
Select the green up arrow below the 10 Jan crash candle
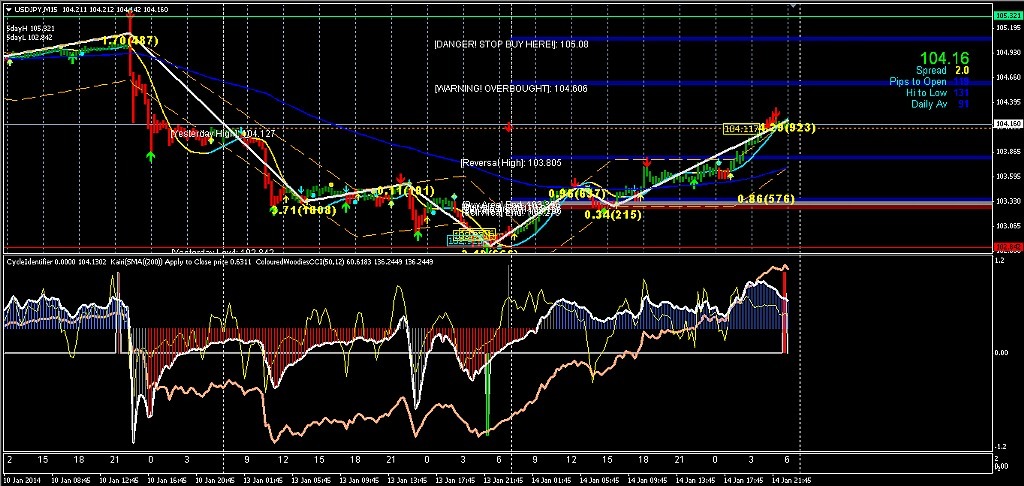point(151,157)
